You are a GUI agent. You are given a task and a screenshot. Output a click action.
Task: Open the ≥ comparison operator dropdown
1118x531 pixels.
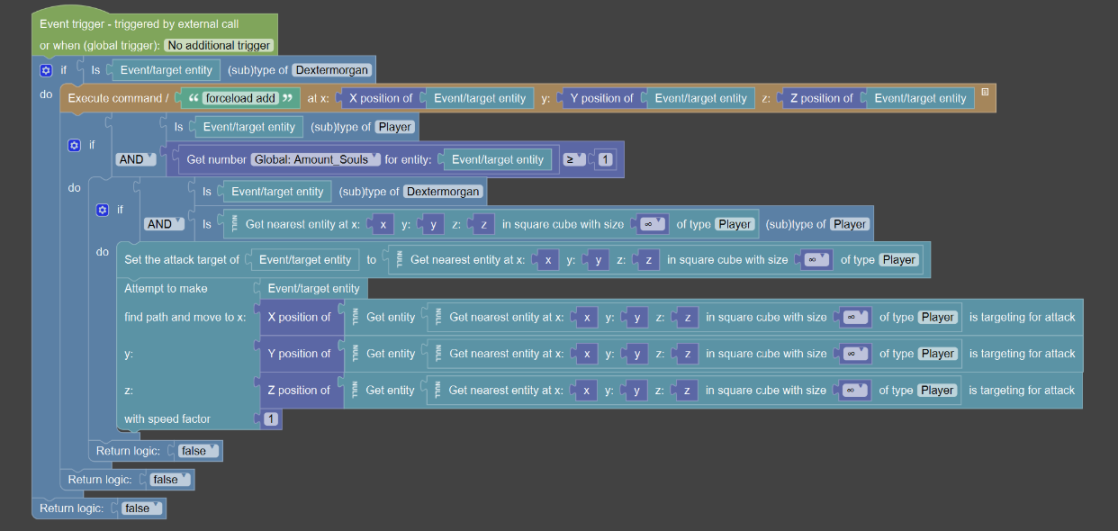(x=573, y=159)
